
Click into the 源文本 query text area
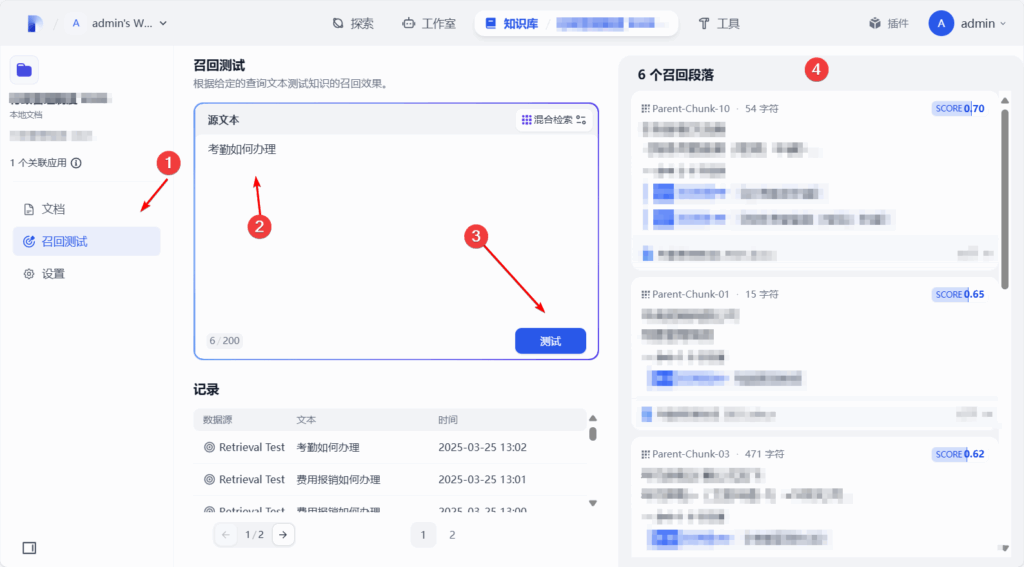(396, 230)
